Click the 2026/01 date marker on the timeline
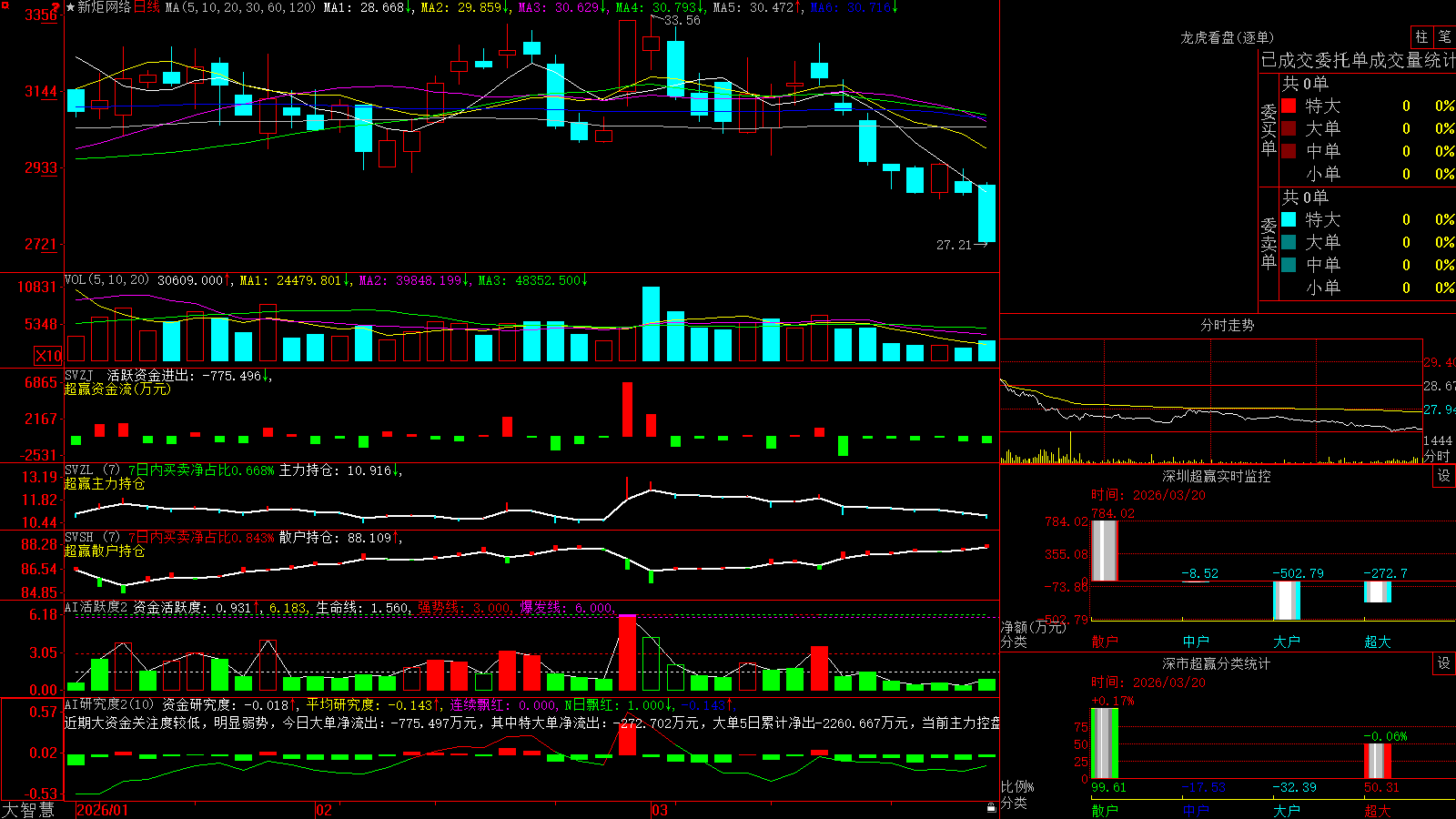This screenshot has width=1456, height=819. pos(102,810)
